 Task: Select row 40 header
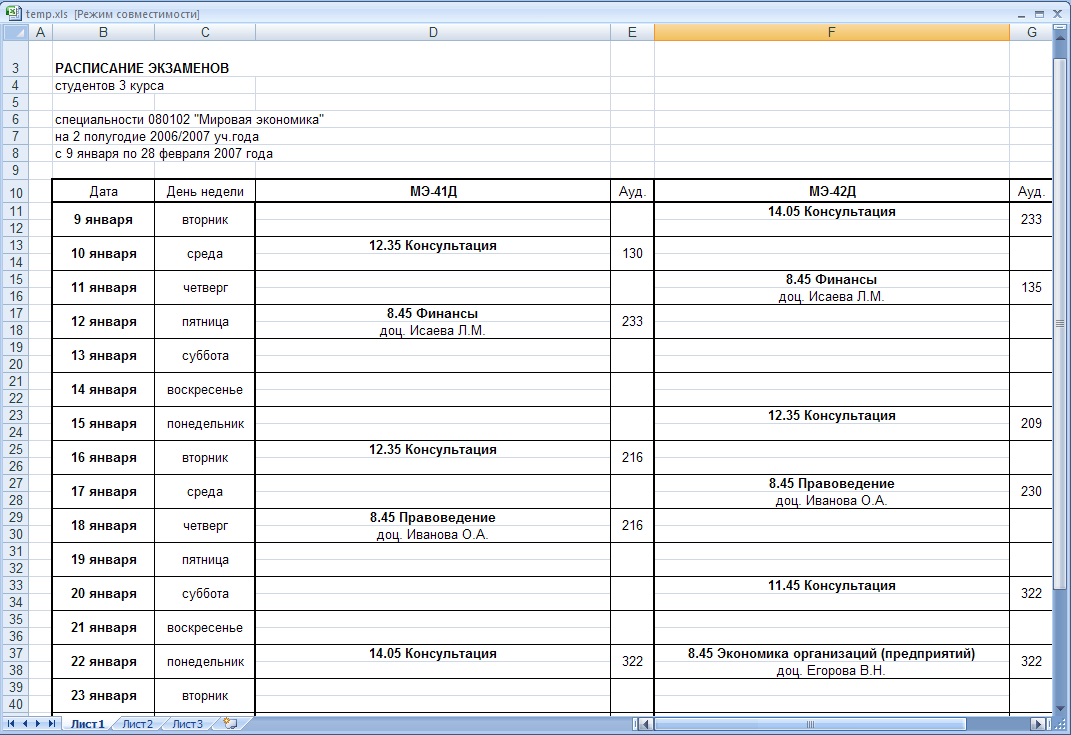[x=16, y=704]
